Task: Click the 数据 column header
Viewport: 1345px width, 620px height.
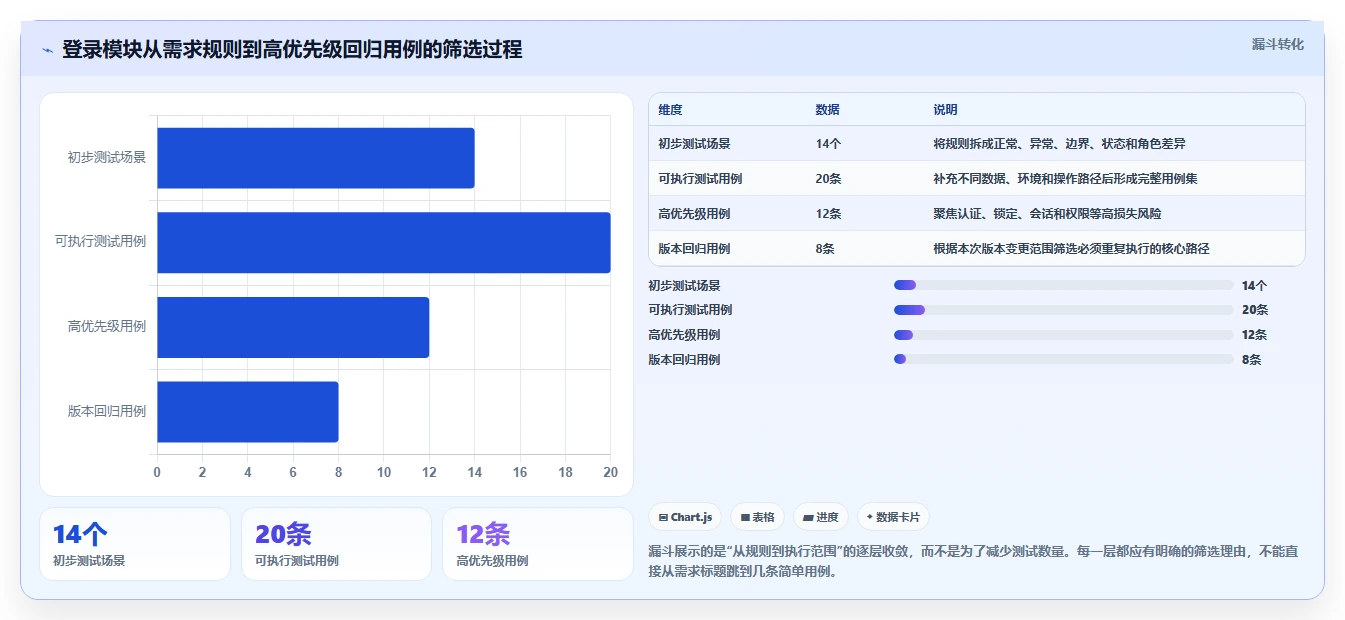Action: pos(828,110)
